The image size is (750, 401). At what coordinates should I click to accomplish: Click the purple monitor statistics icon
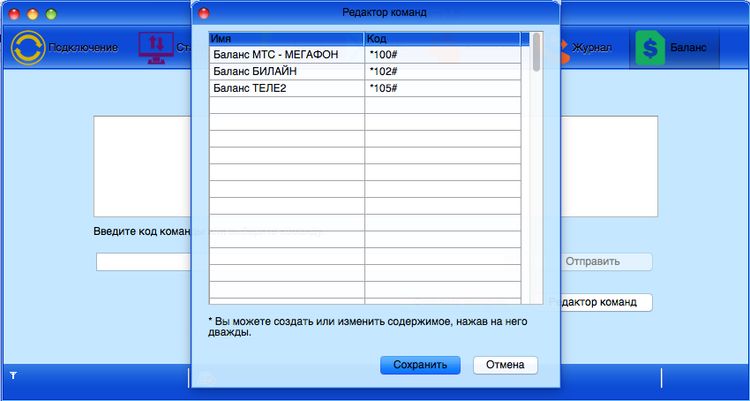pyautogui.click(x=156, y=47)
